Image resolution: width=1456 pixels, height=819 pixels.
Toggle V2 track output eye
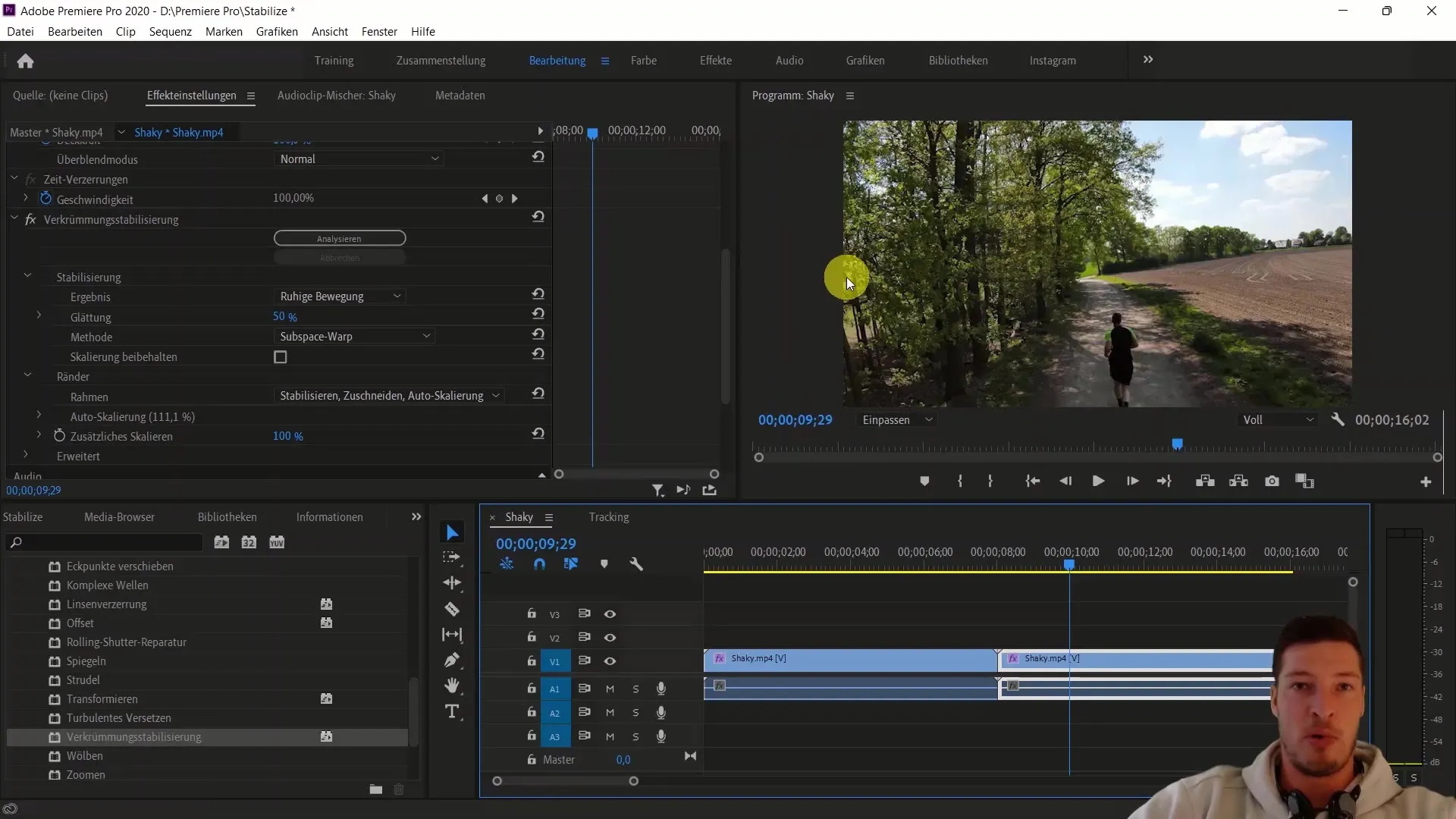(610, 638)
